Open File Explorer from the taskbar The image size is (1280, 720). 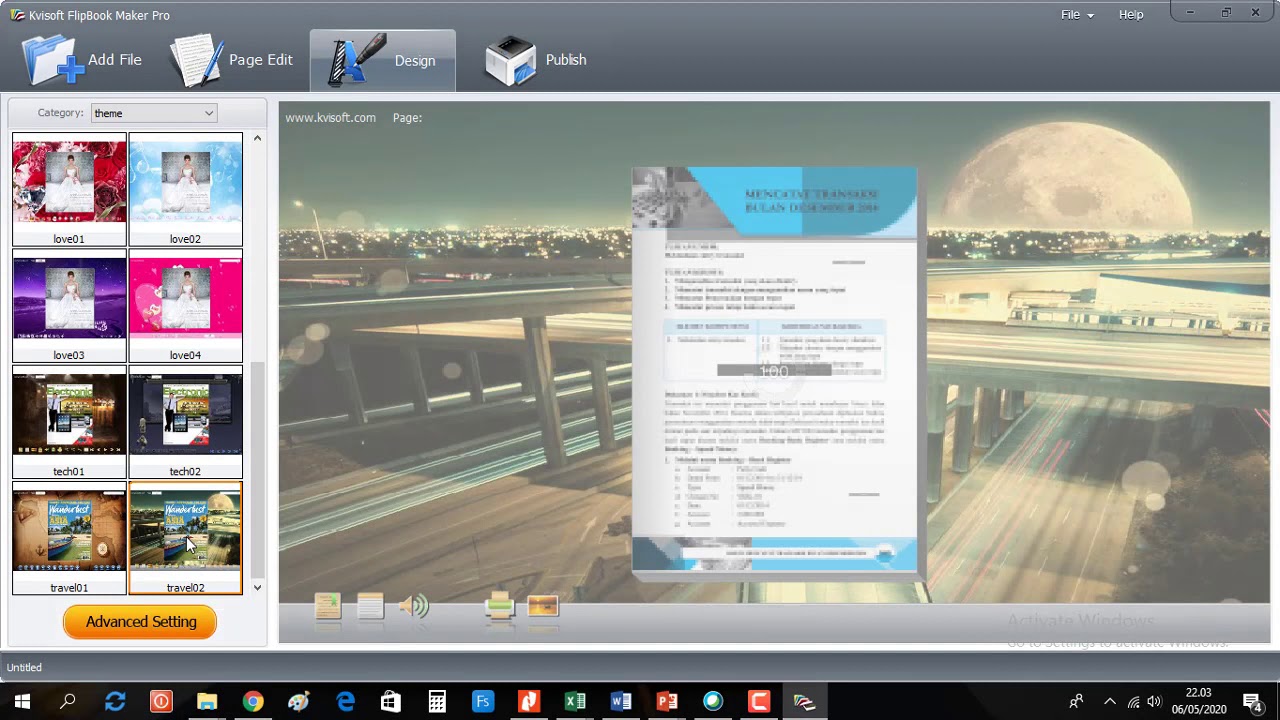207,702
